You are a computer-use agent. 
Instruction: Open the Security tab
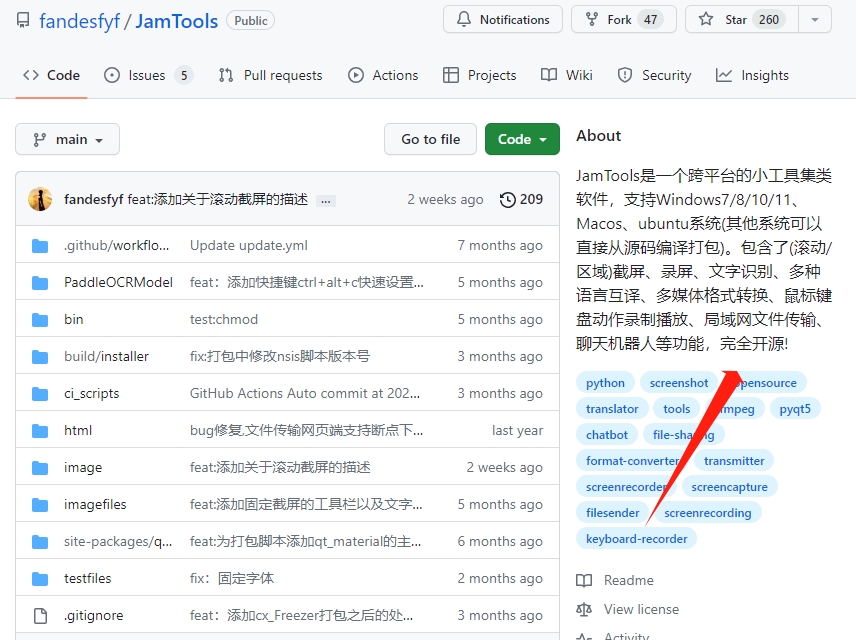click(x=654, y=75)
